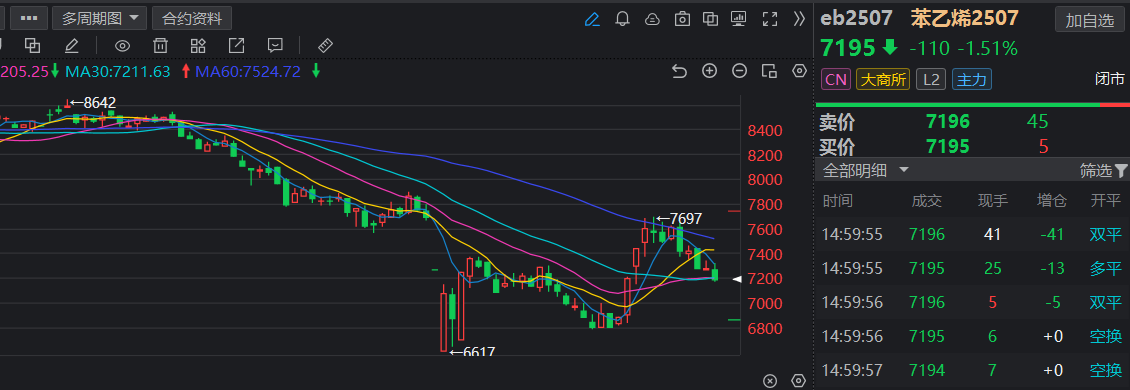Click the -1.51% change percentage
1130x390 pixels.
[987, 49]
